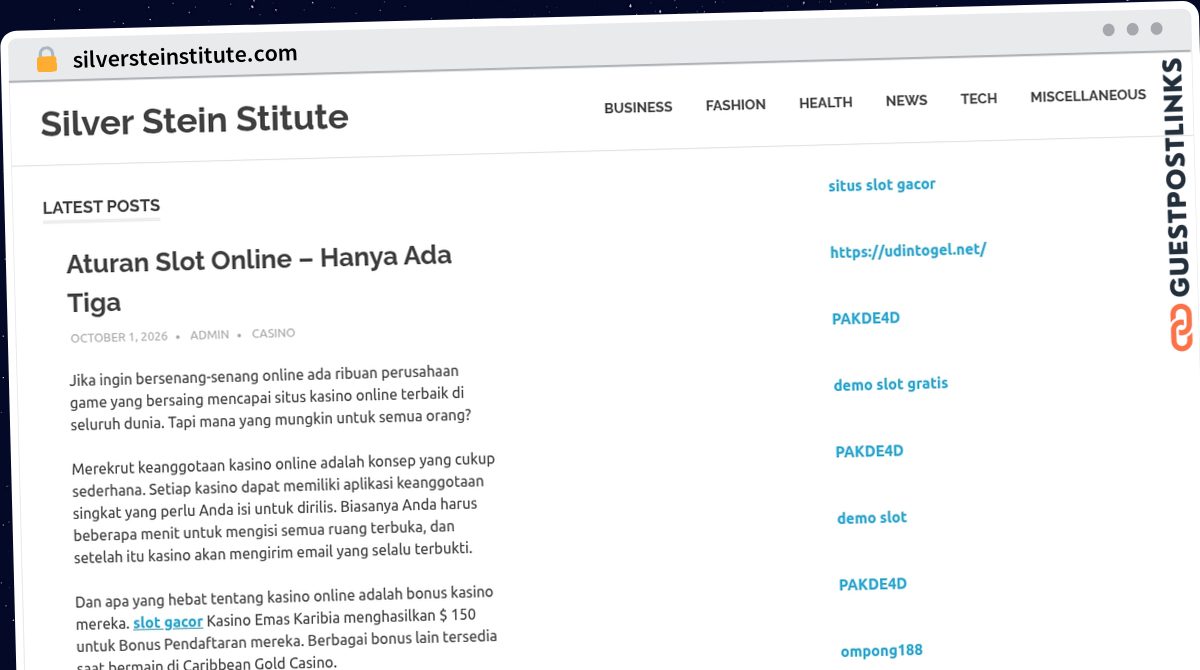Open the Silver Stein Stitute site title

[x=194, y=120]
